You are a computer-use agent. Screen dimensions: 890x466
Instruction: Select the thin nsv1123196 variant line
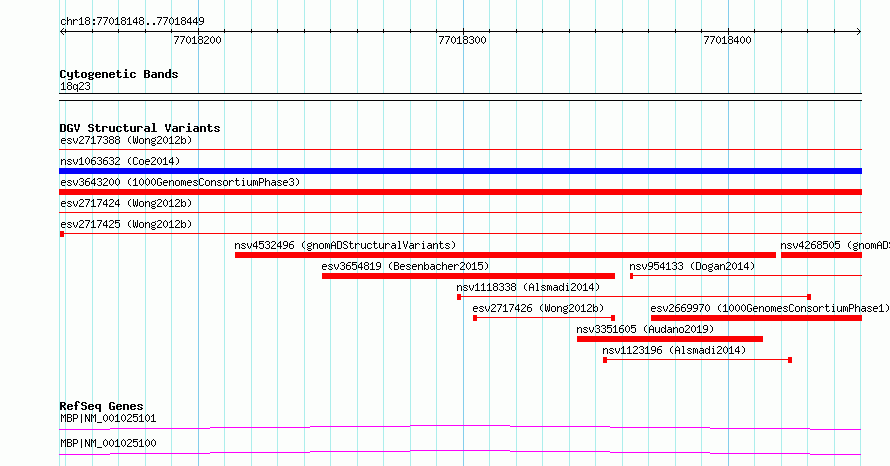(697, 360)
